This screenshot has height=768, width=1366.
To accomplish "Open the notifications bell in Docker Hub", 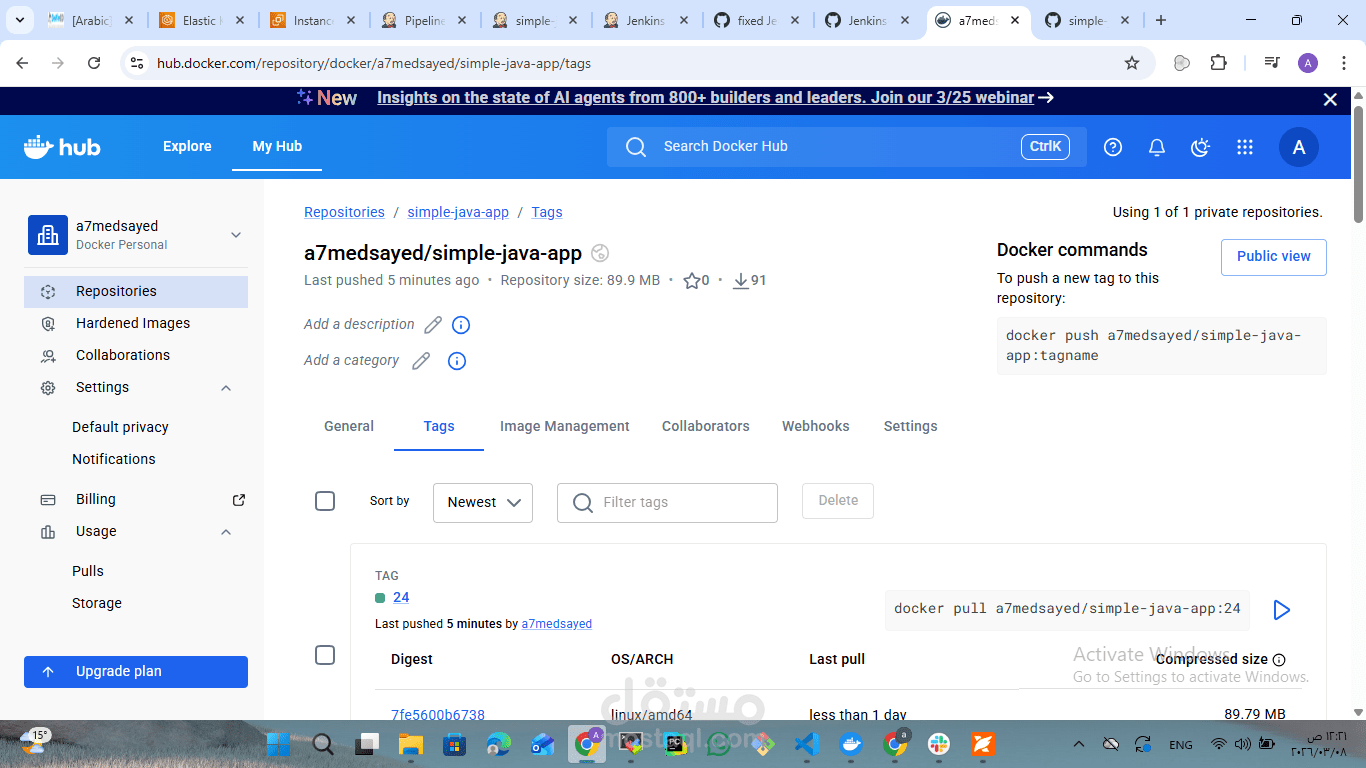I will coord(1157,147).
